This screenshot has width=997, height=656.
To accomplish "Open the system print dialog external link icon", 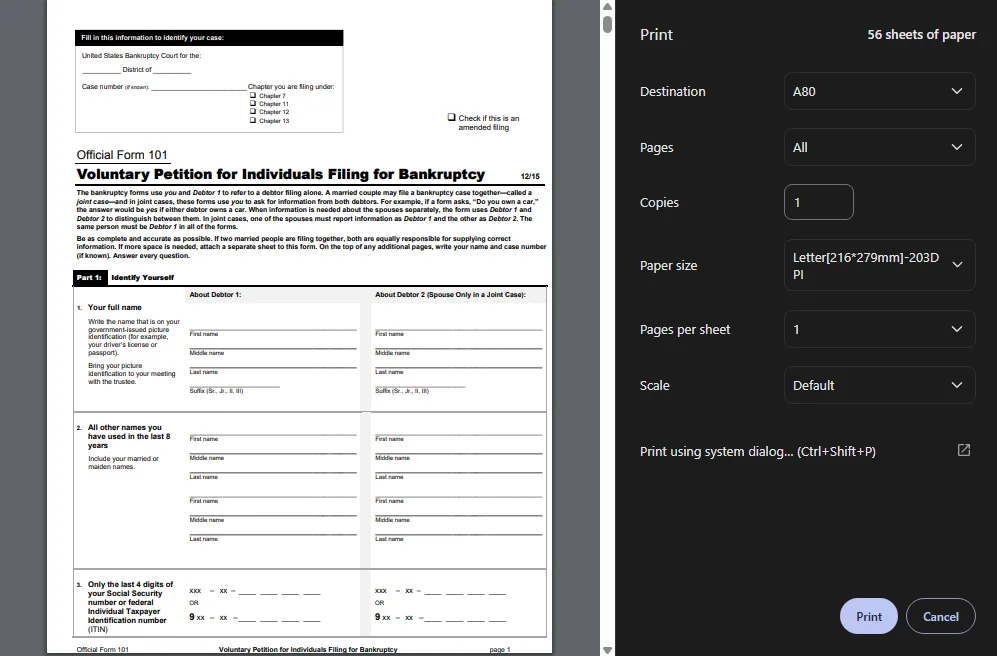I will [964, 450].
